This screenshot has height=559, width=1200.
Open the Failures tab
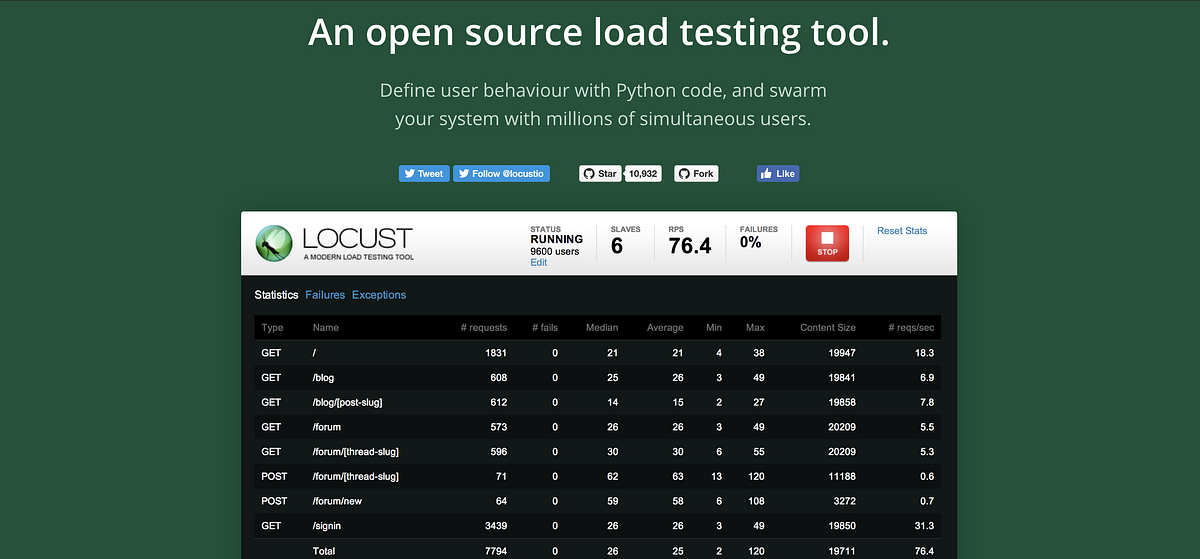tap(325, 295)
